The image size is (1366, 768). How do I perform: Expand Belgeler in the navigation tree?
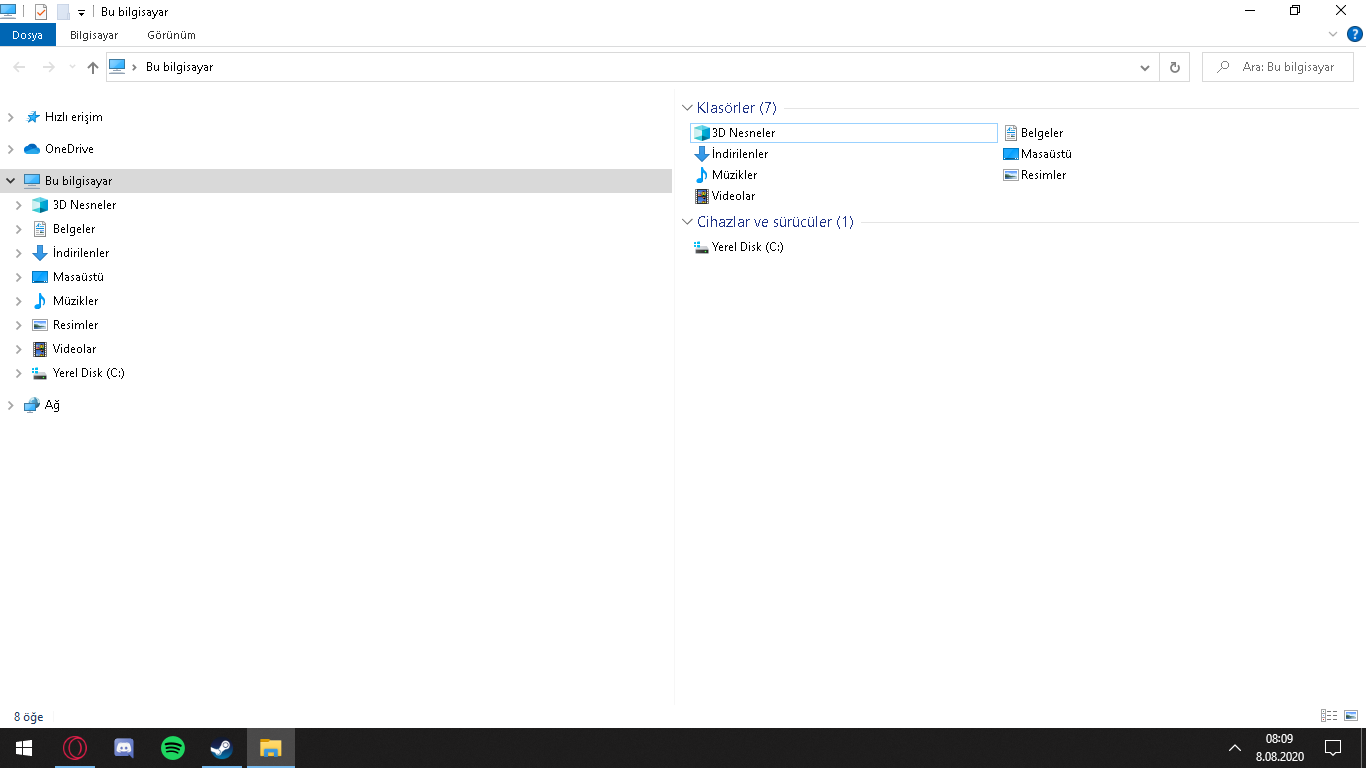18,229
